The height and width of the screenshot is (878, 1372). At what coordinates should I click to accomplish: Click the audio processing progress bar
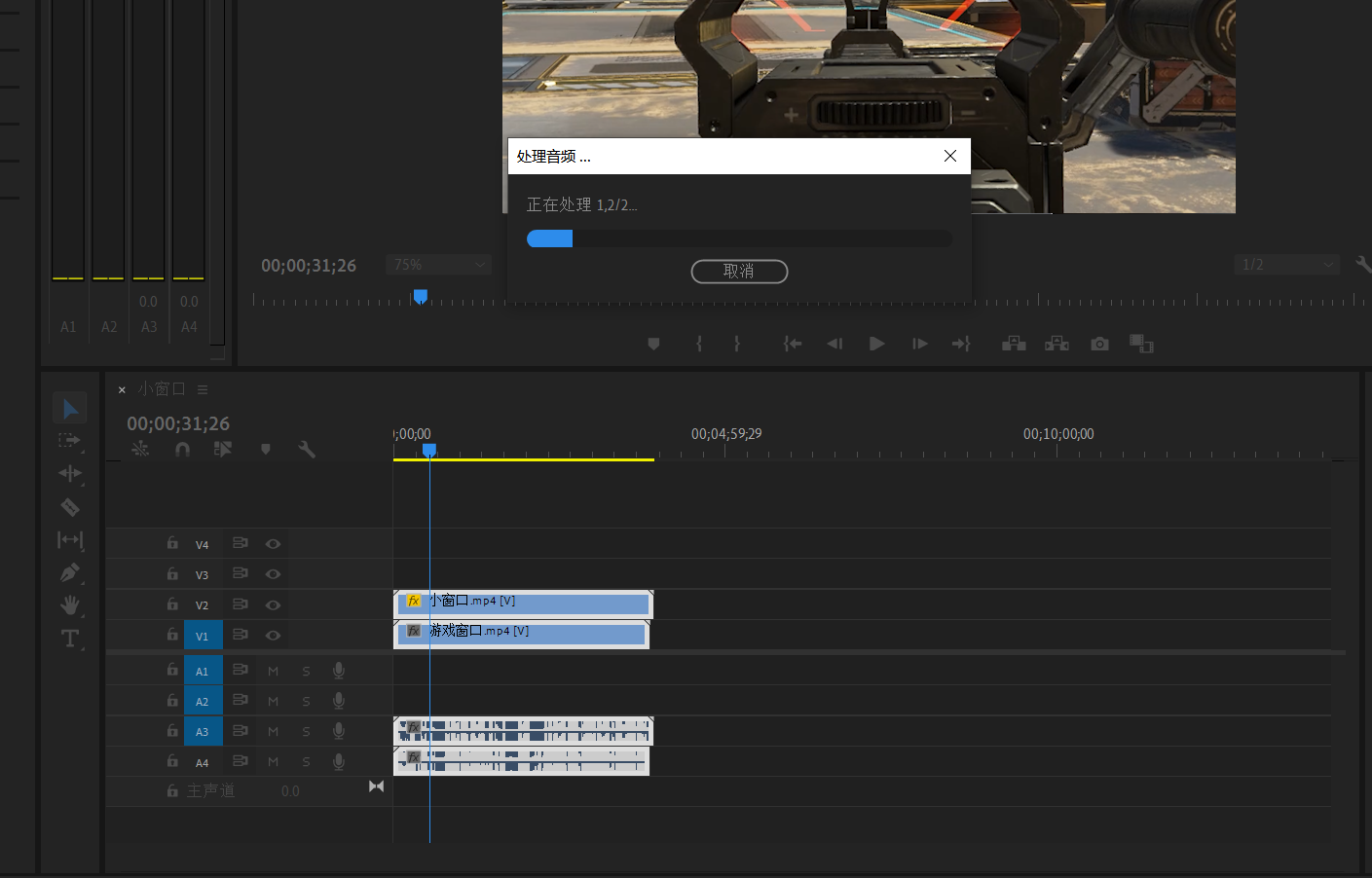[x=739, y=238]
